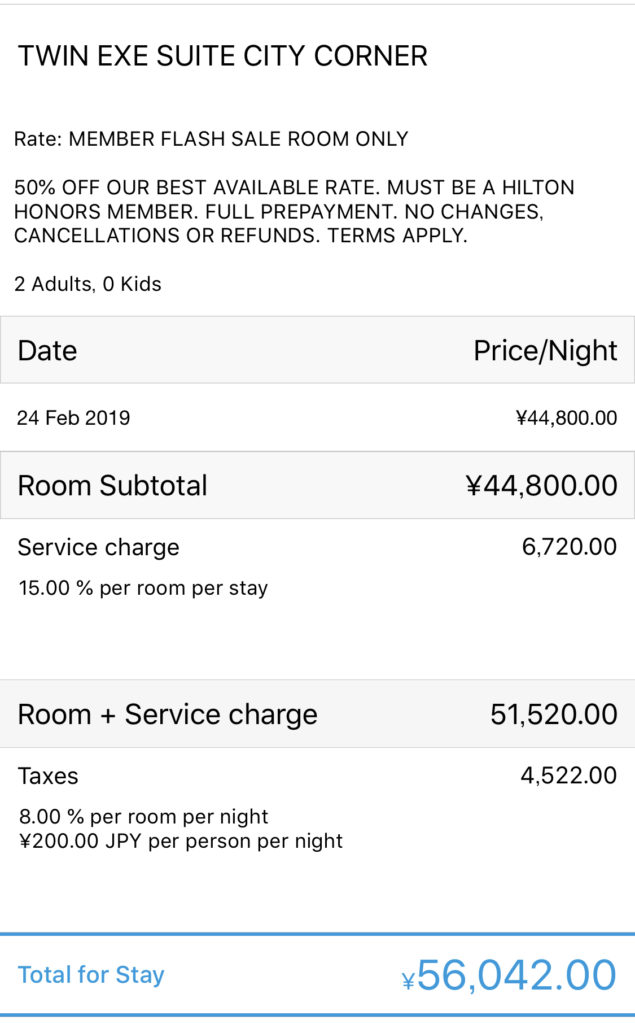The height and width of the screenshot is (1024, 635).
Task: Click the Price/Night column header
Action: [x=545, y=350]
